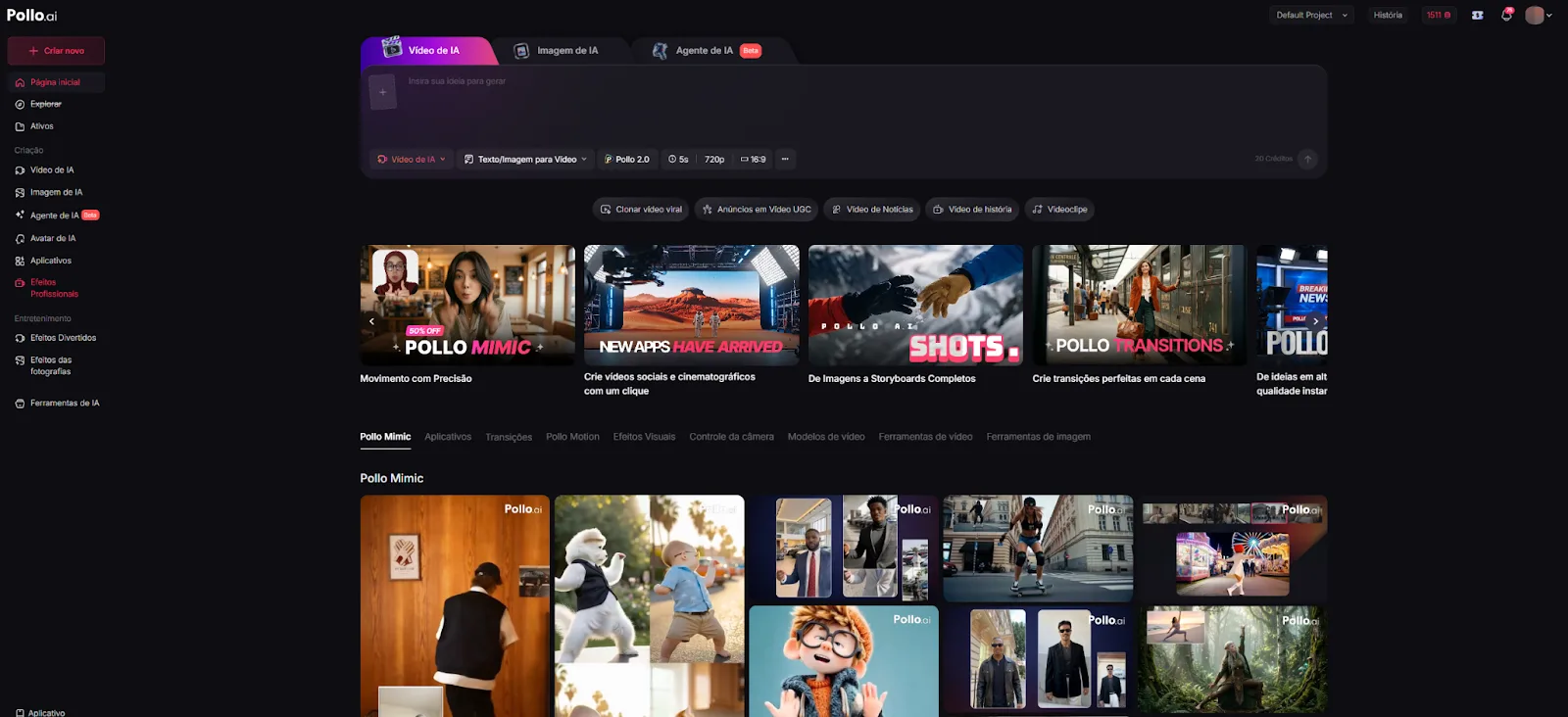The image size is (1568, 717).
Task: Expand the user avatar account menu
Action: pos(1539,15)
